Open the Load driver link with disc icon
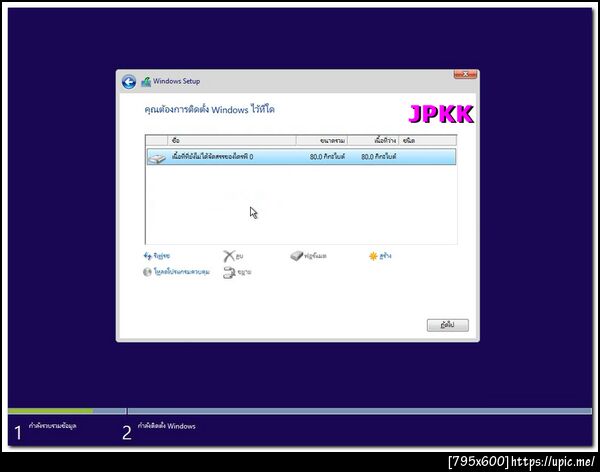Image resolution: width=600 pixels, height=472 pixels. click(x=176, y=272)
